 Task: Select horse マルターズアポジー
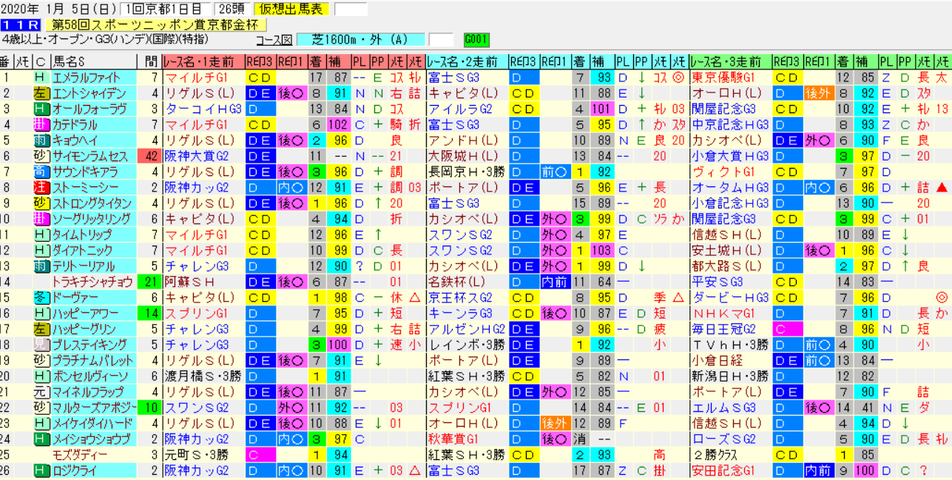point(93,407)
